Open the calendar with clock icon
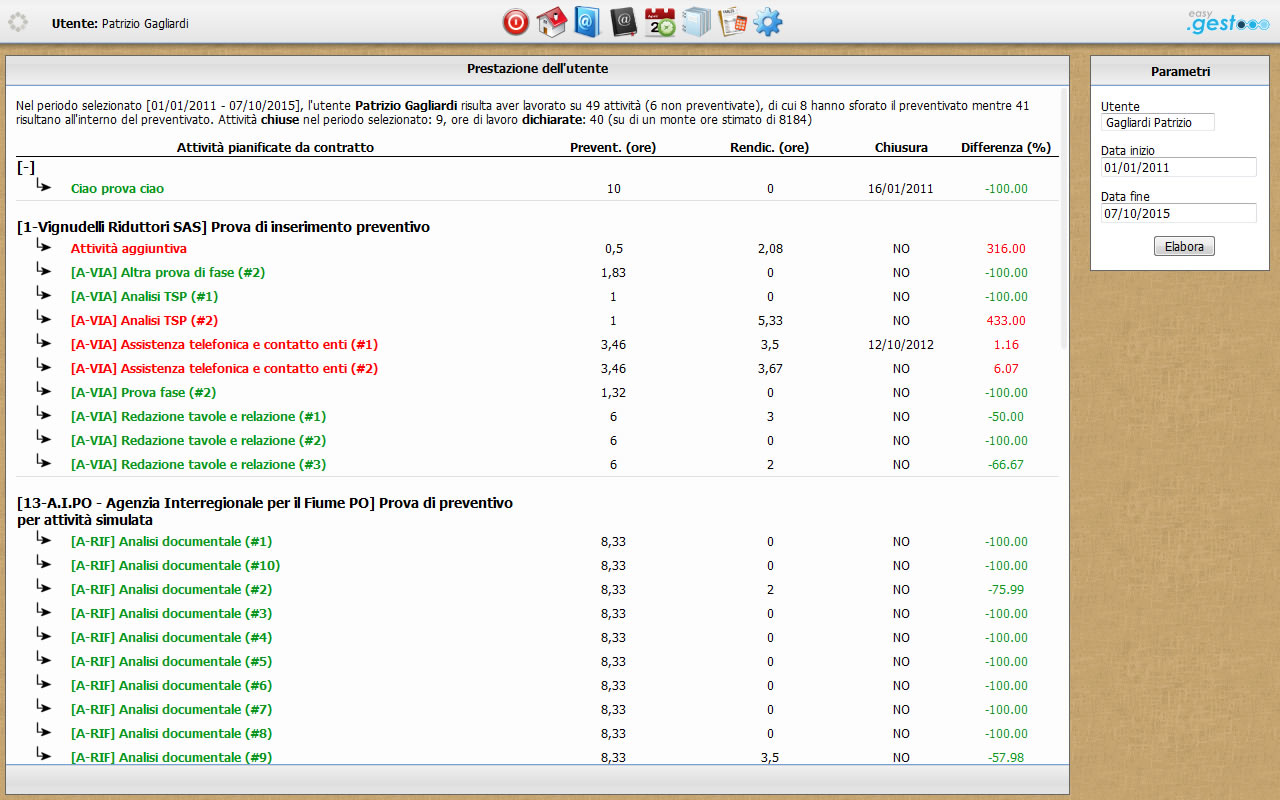 (660, 22)
